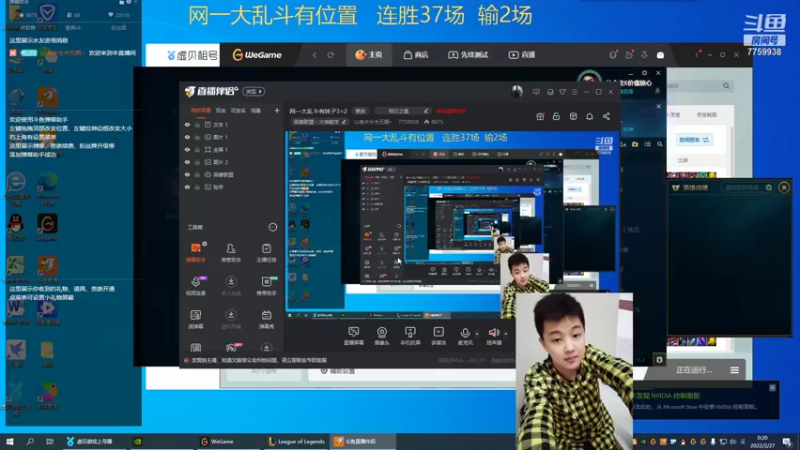Open the 主播任务 tool
800x450 pixels.
[266, 252]
